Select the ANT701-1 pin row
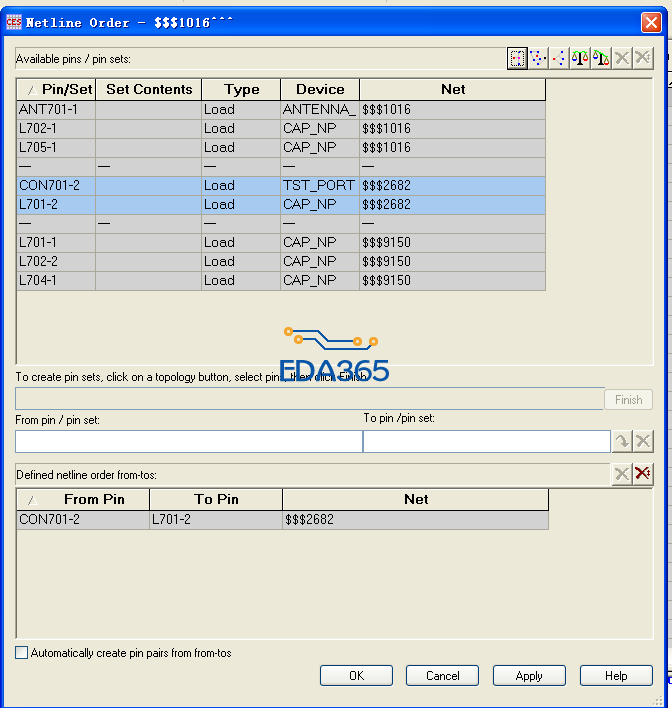The height and width of the screenshot is (708, 672). [281, 110]
